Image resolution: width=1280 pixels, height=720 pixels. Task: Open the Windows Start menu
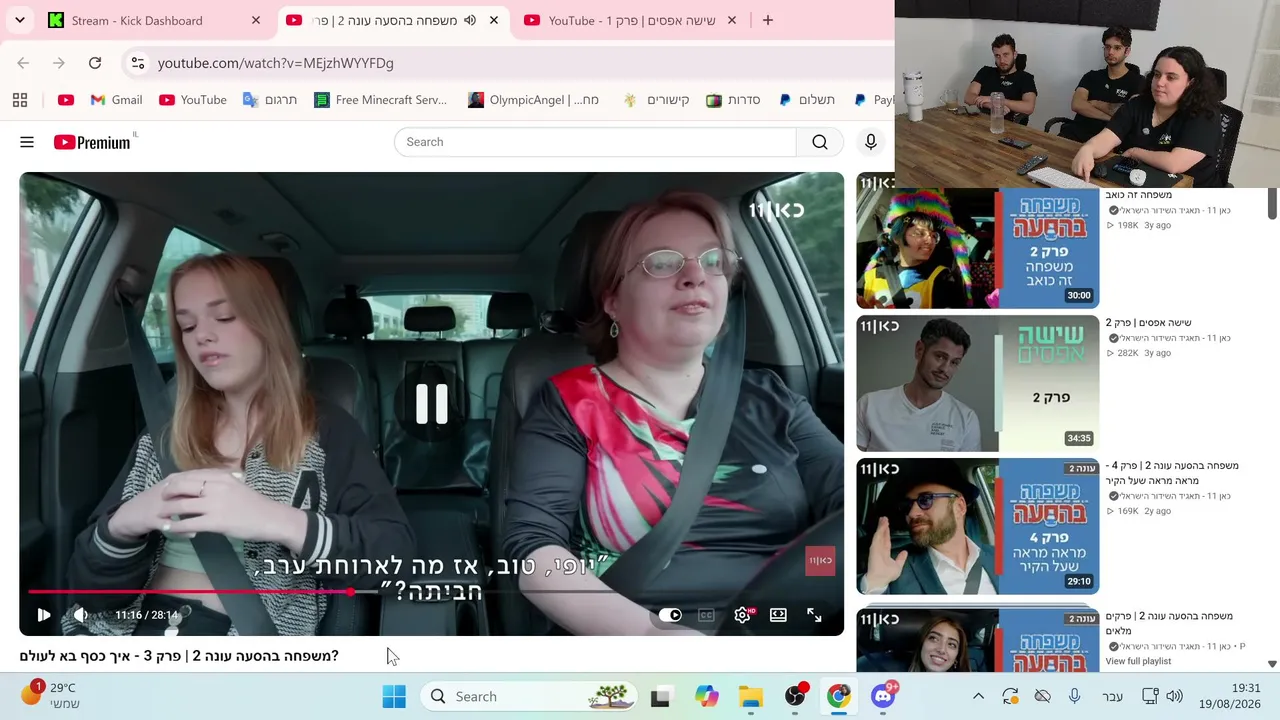[394, 696]
